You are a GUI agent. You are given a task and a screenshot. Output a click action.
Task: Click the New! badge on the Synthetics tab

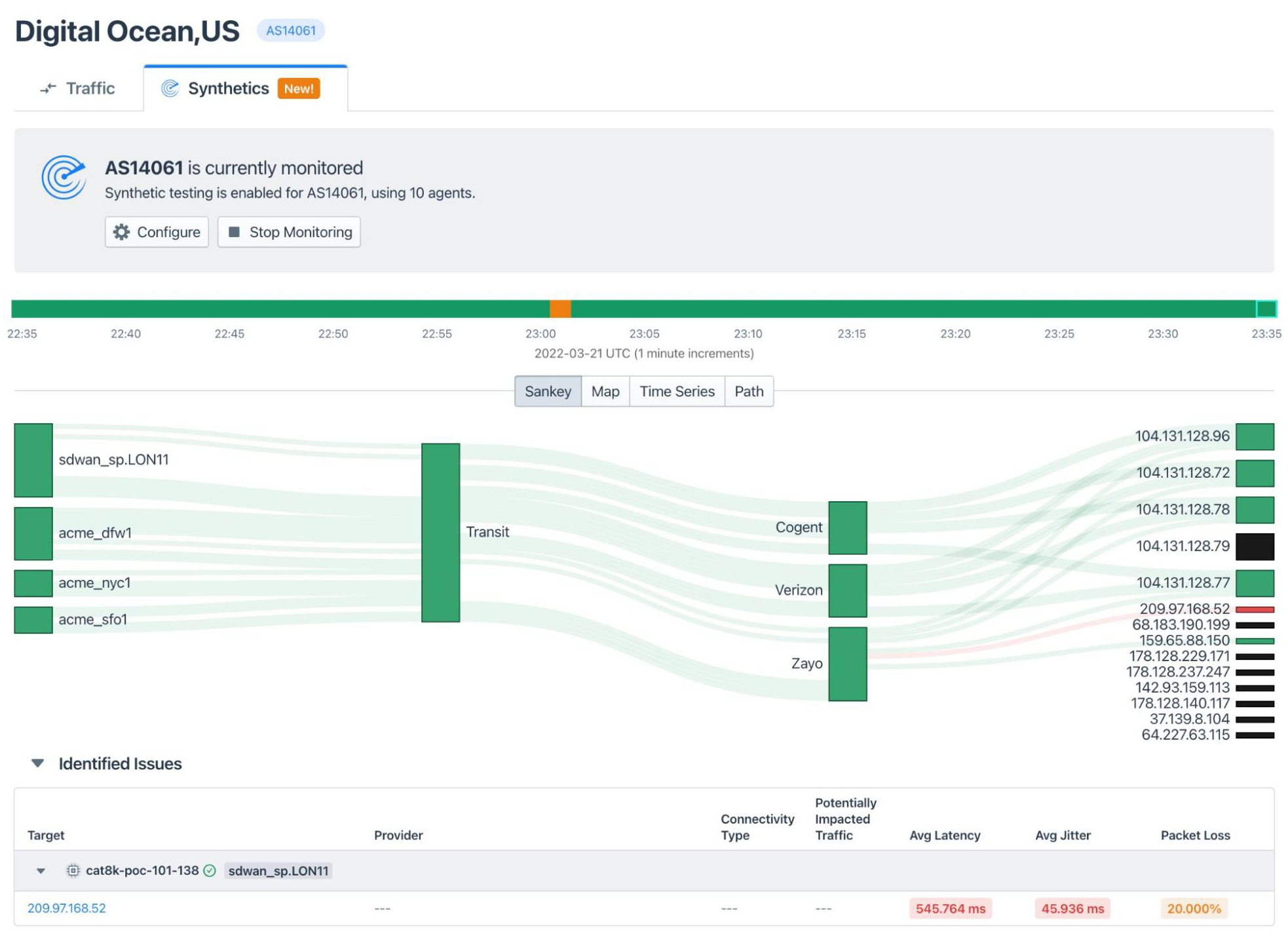[299, 88]
